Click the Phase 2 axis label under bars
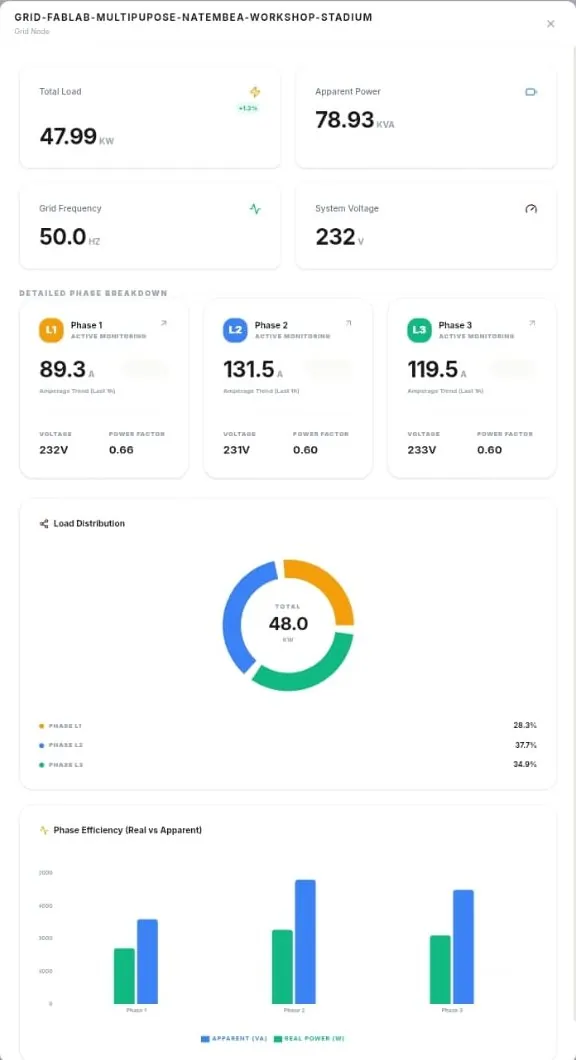Screen dimensions: 576x1060 [294, 1010]
